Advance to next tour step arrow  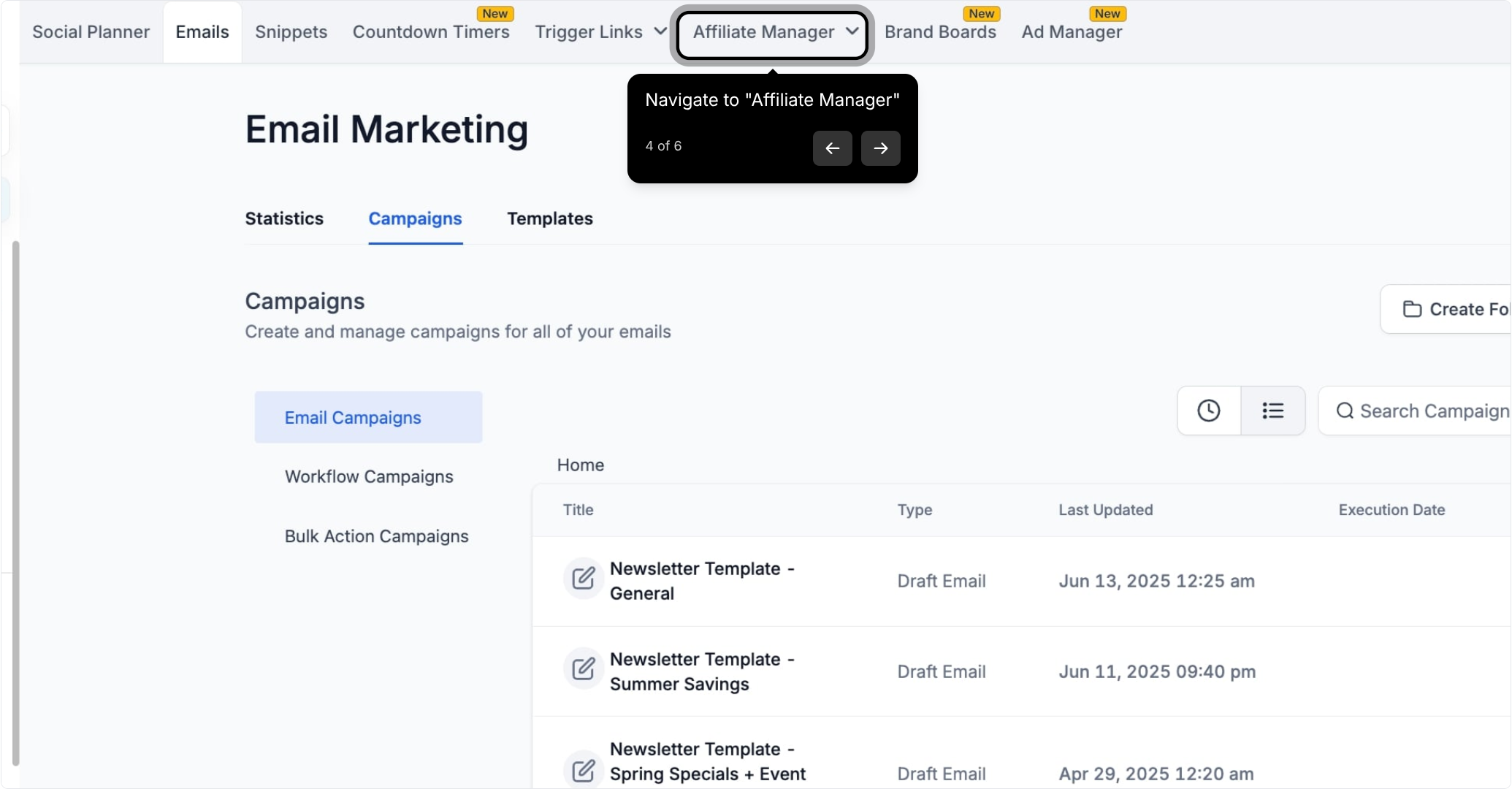coord(881,148)
